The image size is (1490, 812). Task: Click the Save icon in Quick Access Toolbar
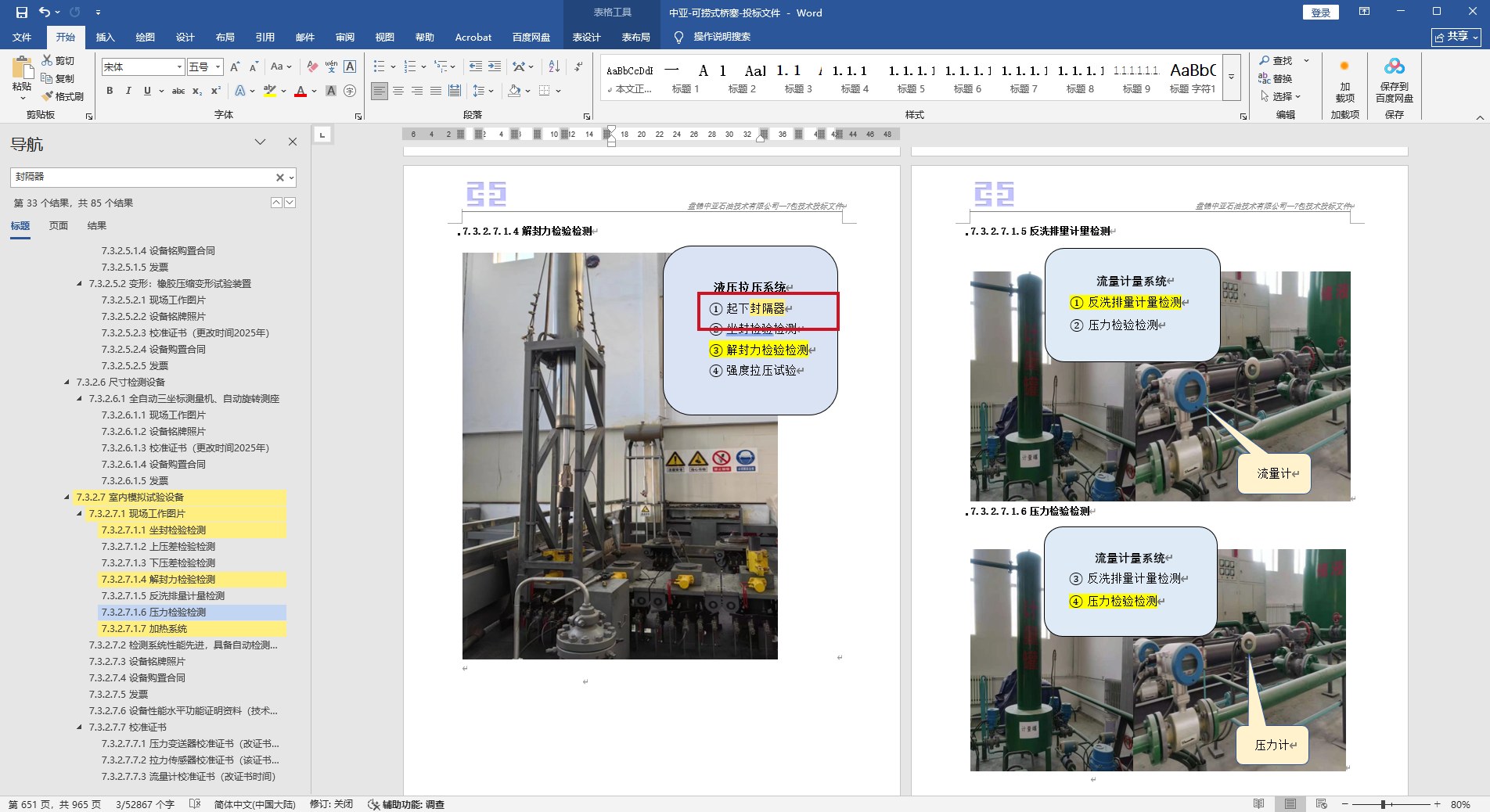point(21,13)
